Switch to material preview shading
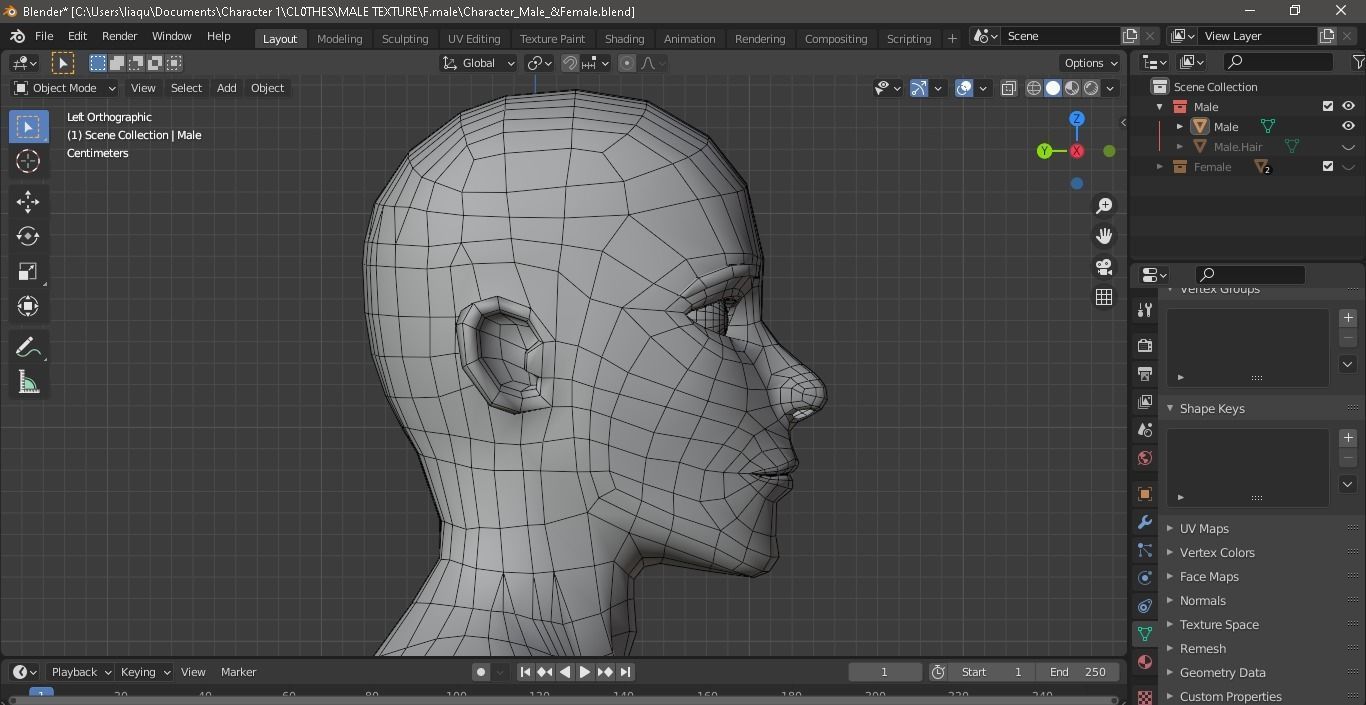Image resolution: width=1366 pixels, height=705 pixels. [x=1072, y=88]
